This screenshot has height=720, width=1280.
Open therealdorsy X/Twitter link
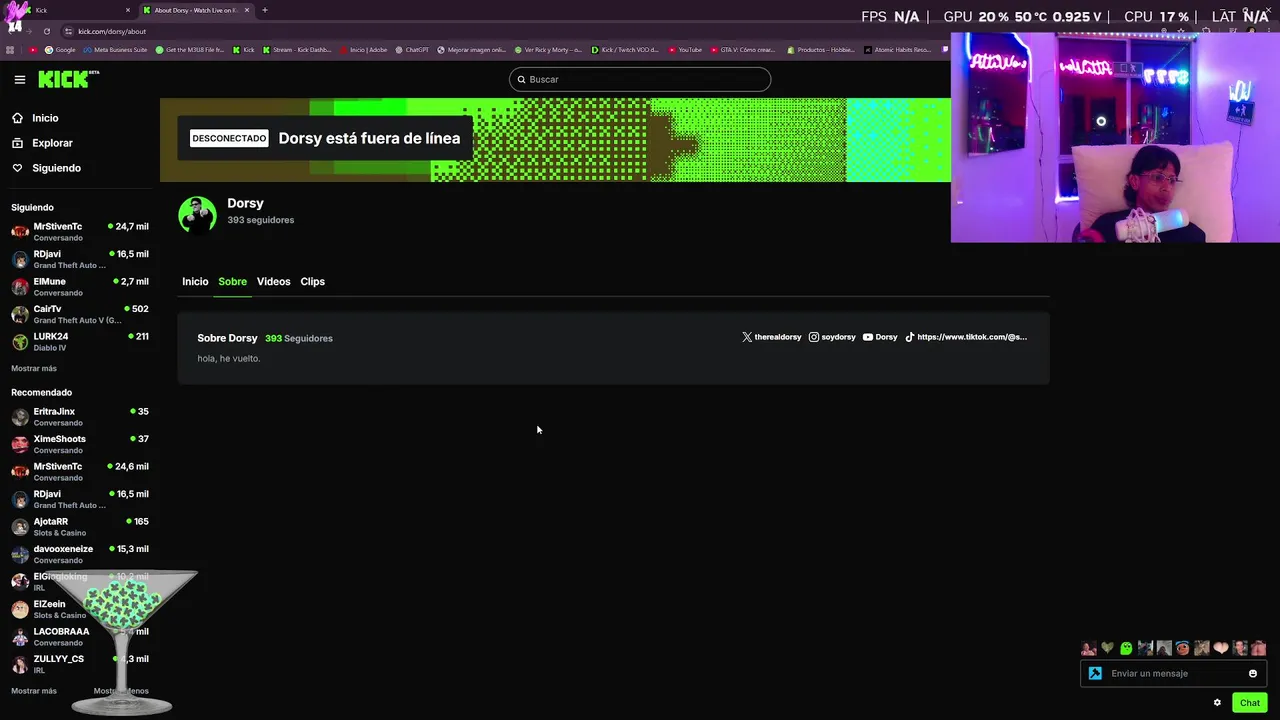pos(771,337)
